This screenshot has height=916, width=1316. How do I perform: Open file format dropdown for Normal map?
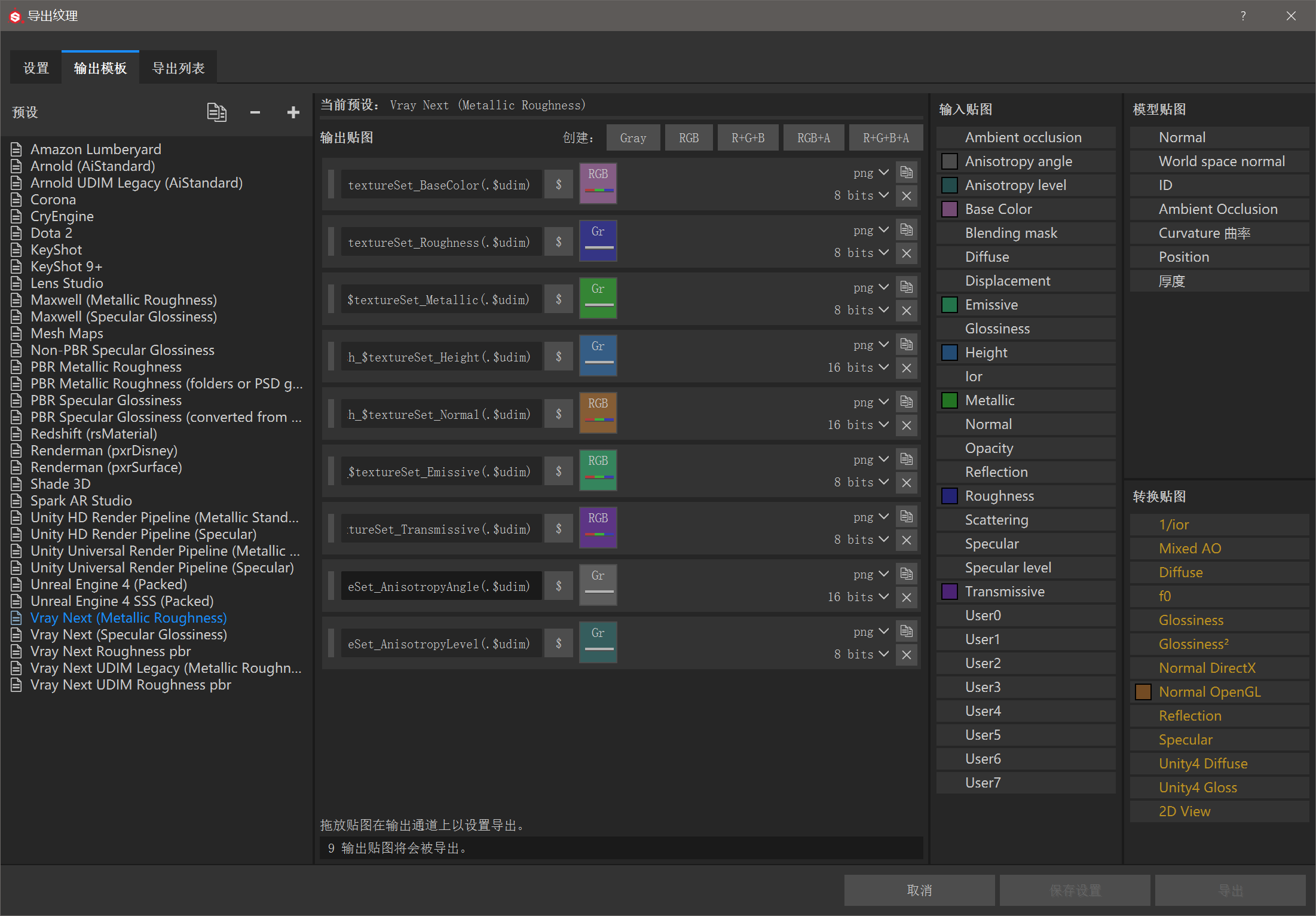871,402
